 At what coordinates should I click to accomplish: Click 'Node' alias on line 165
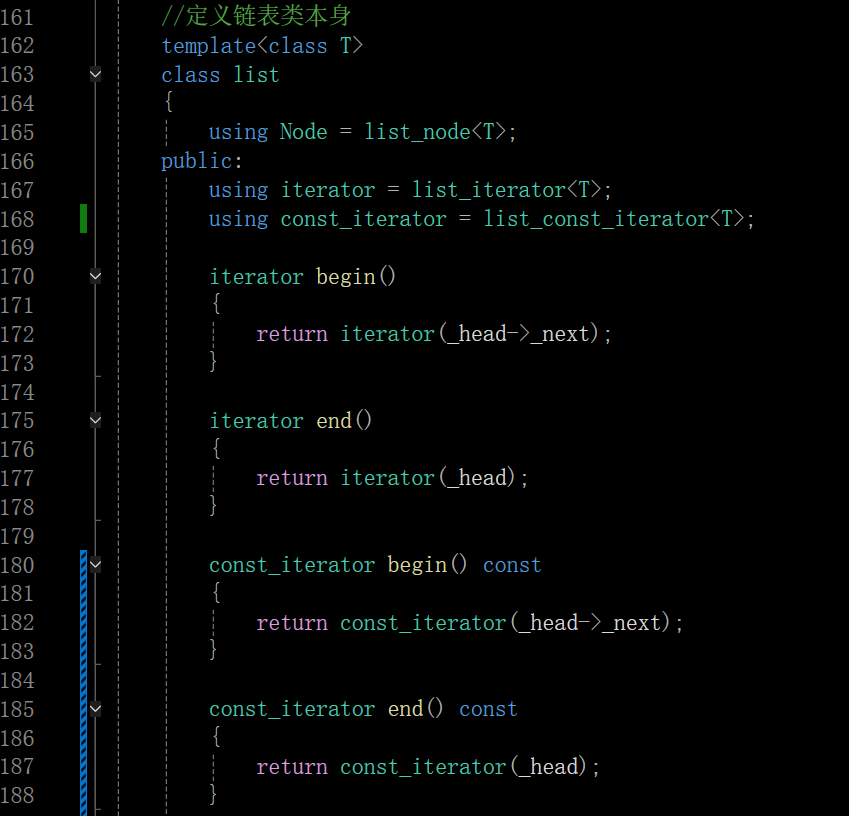(x=304, y=132)
